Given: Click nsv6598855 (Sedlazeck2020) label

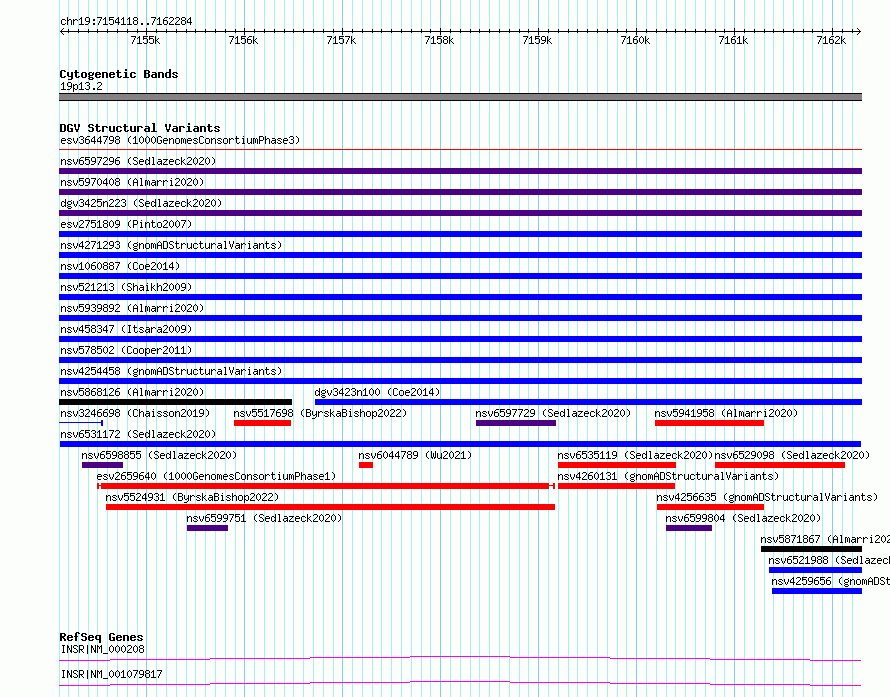Looking at the screenshot, I should (159, 455).
